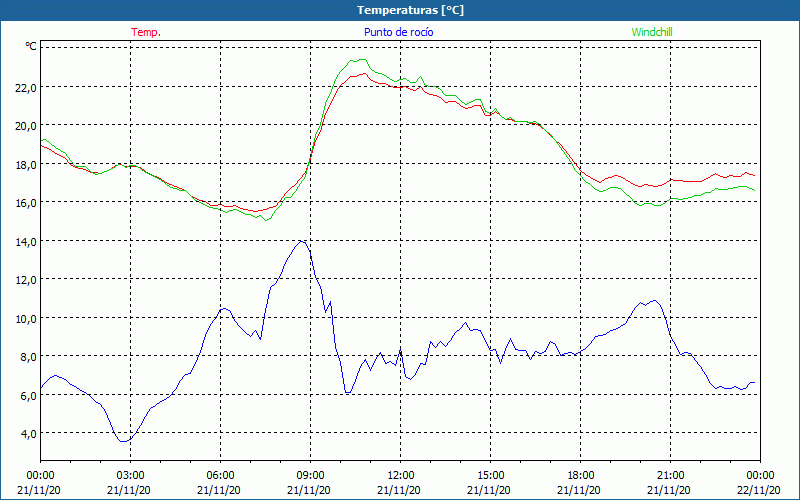Click the 21:00 time axis label
Image resolution: width=800 pixels, height=500 pixels.
pos(670,476)
